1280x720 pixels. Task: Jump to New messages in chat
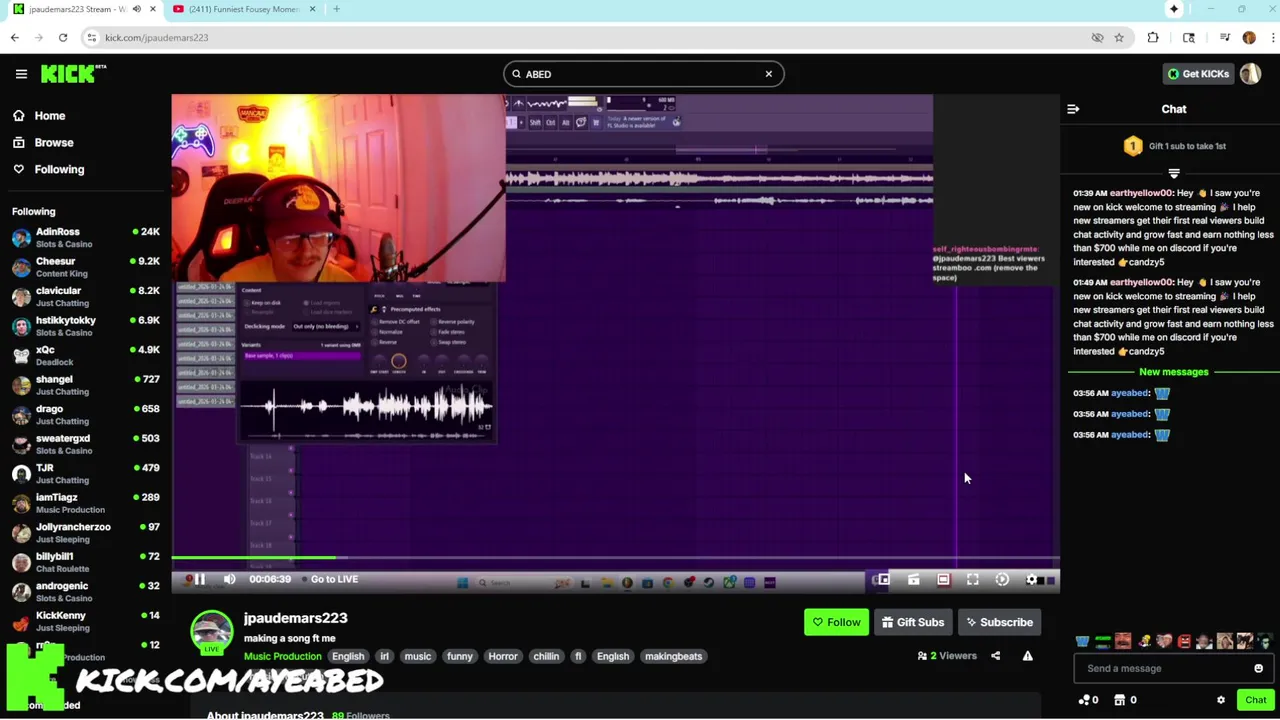click(x=1174, y=372)
